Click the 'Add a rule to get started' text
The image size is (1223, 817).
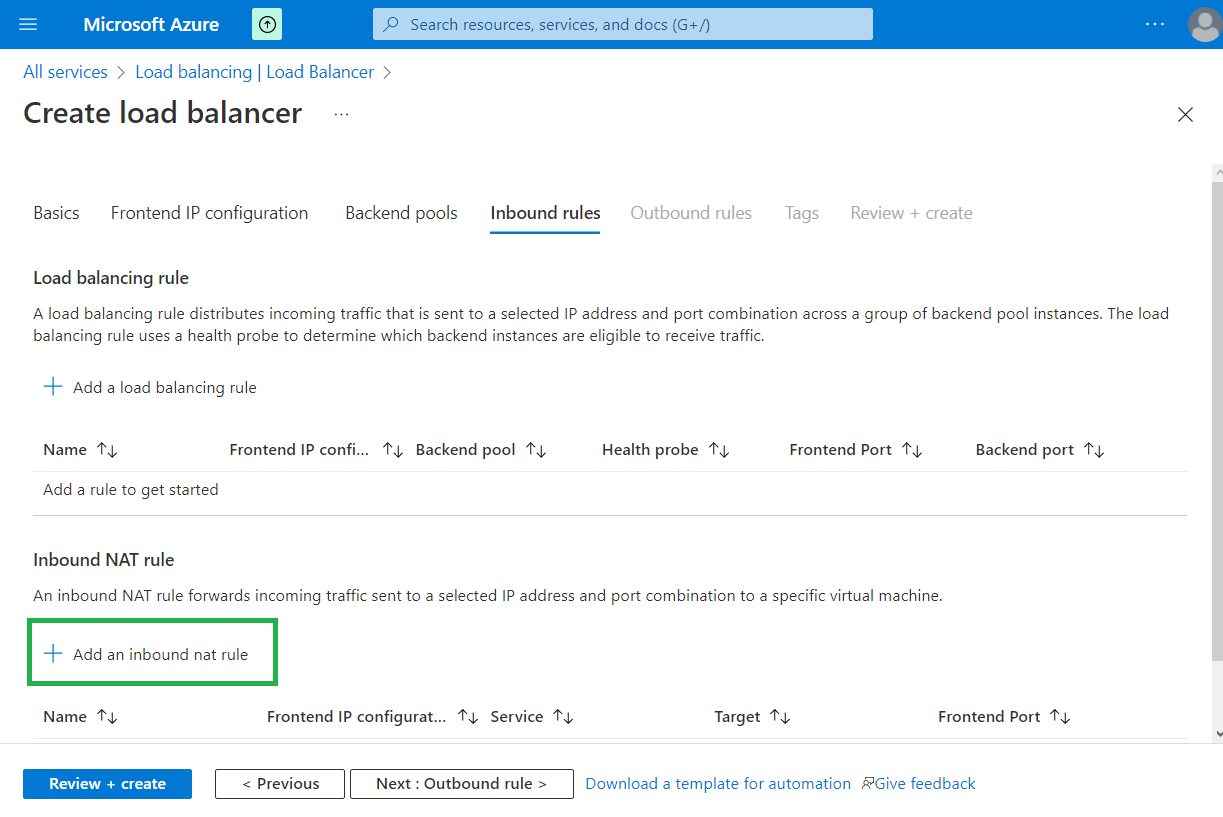pyautogui.click(x=131, y=490)
